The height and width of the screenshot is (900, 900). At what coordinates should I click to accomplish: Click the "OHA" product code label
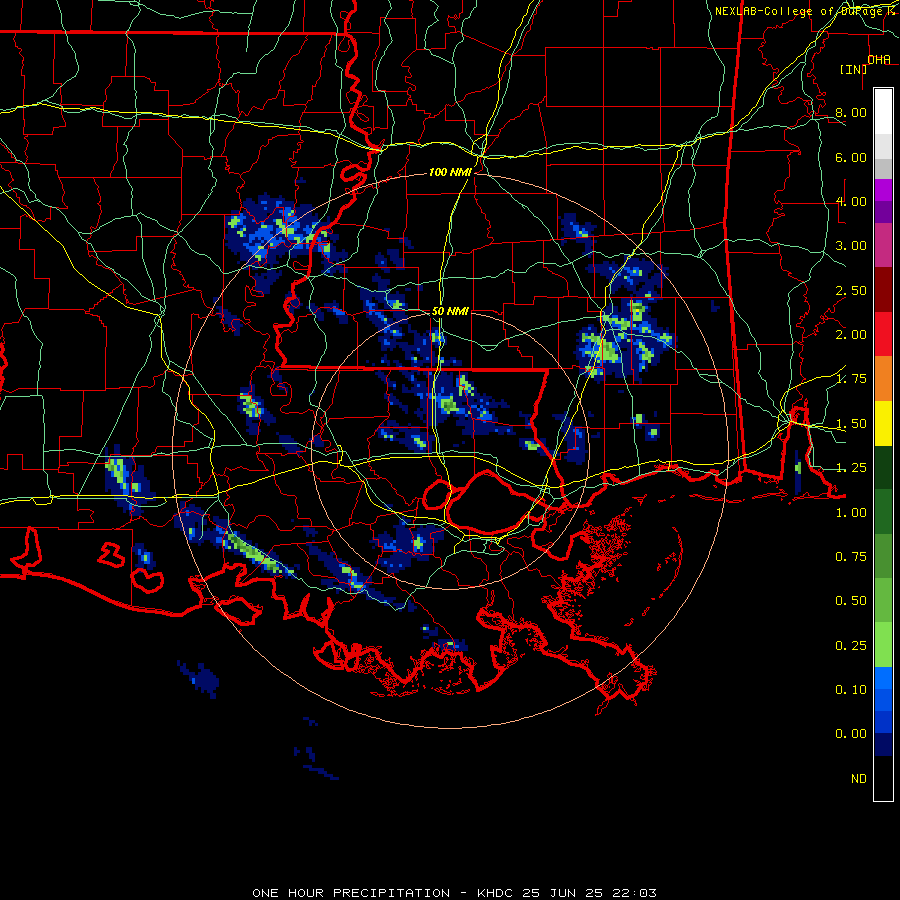click(879, 60)
